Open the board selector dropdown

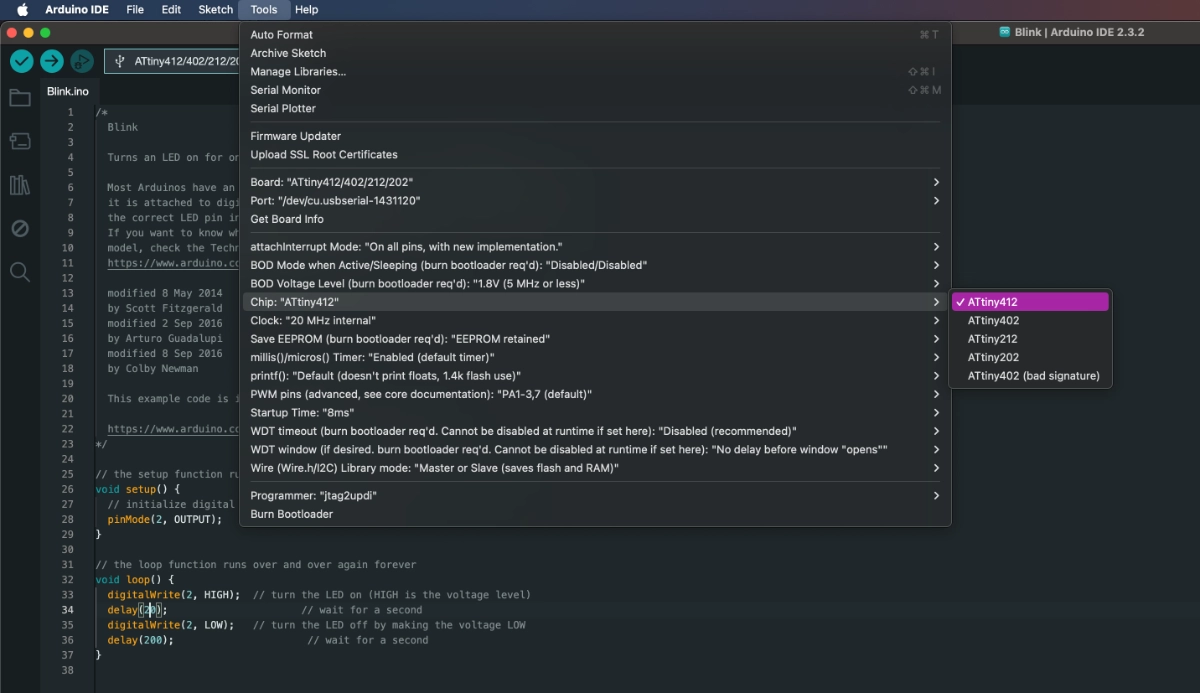click(172, 61)
